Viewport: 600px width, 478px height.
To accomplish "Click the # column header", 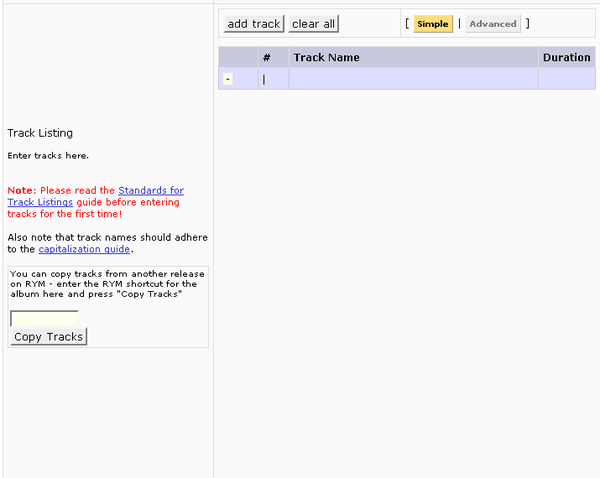I will click(x=267, y=58).
